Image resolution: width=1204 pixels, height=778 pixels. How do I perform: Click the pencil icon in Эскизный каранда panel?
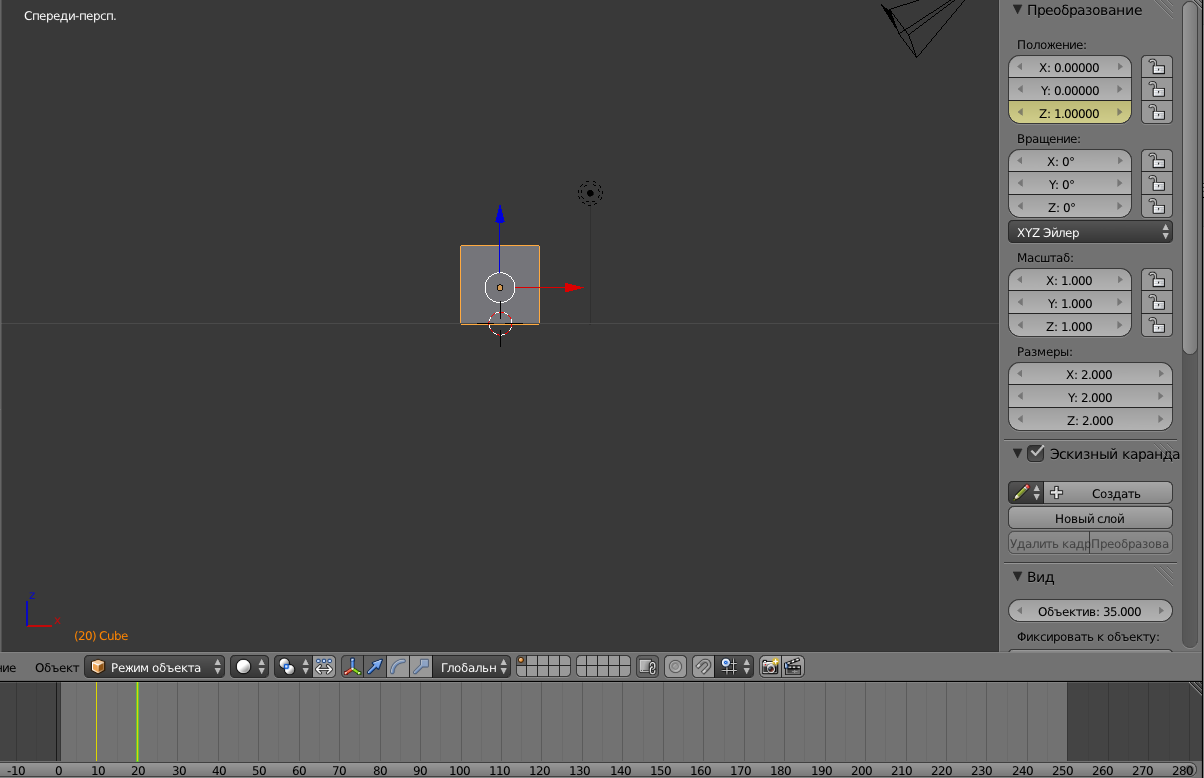[x=1021, y=492]
